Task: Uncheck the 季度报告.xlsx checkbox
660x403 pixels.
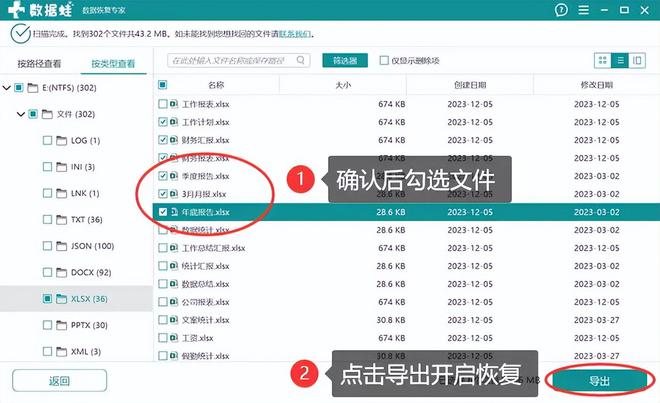Action: tap(163, 176)
